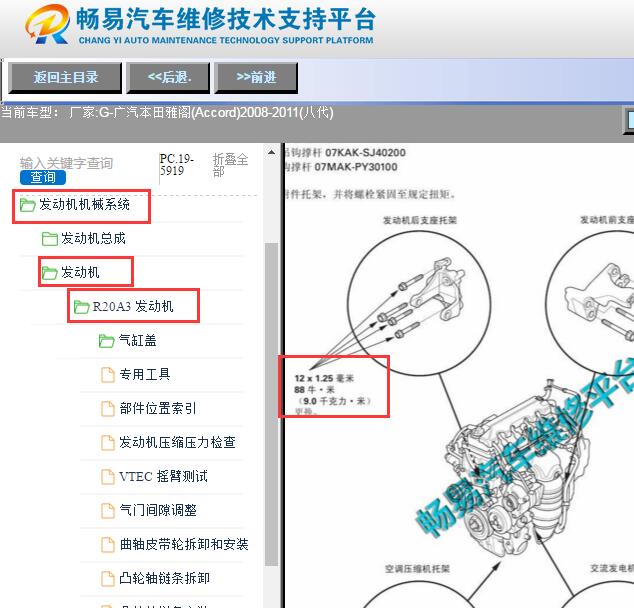Click the document icon beside 发动机压缩压力检查
Screen dimensions: 634x608
pos(108,443)
